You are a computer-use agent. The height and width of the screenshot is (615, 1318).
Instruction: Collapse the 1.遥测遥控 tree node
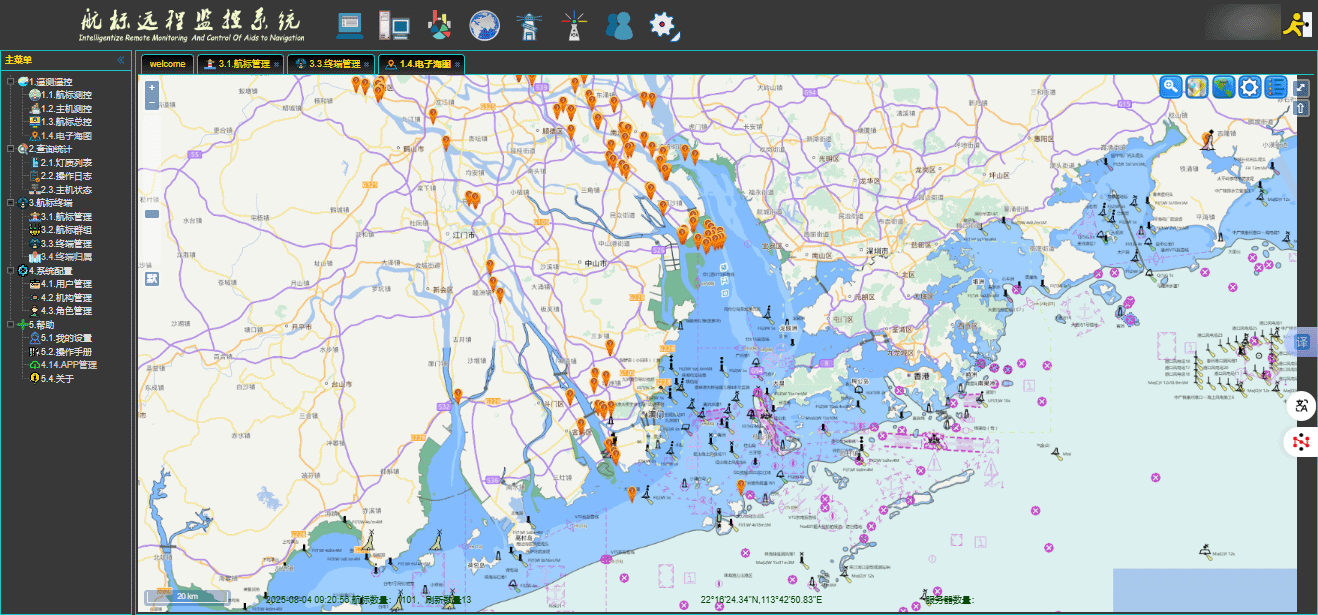10,82
